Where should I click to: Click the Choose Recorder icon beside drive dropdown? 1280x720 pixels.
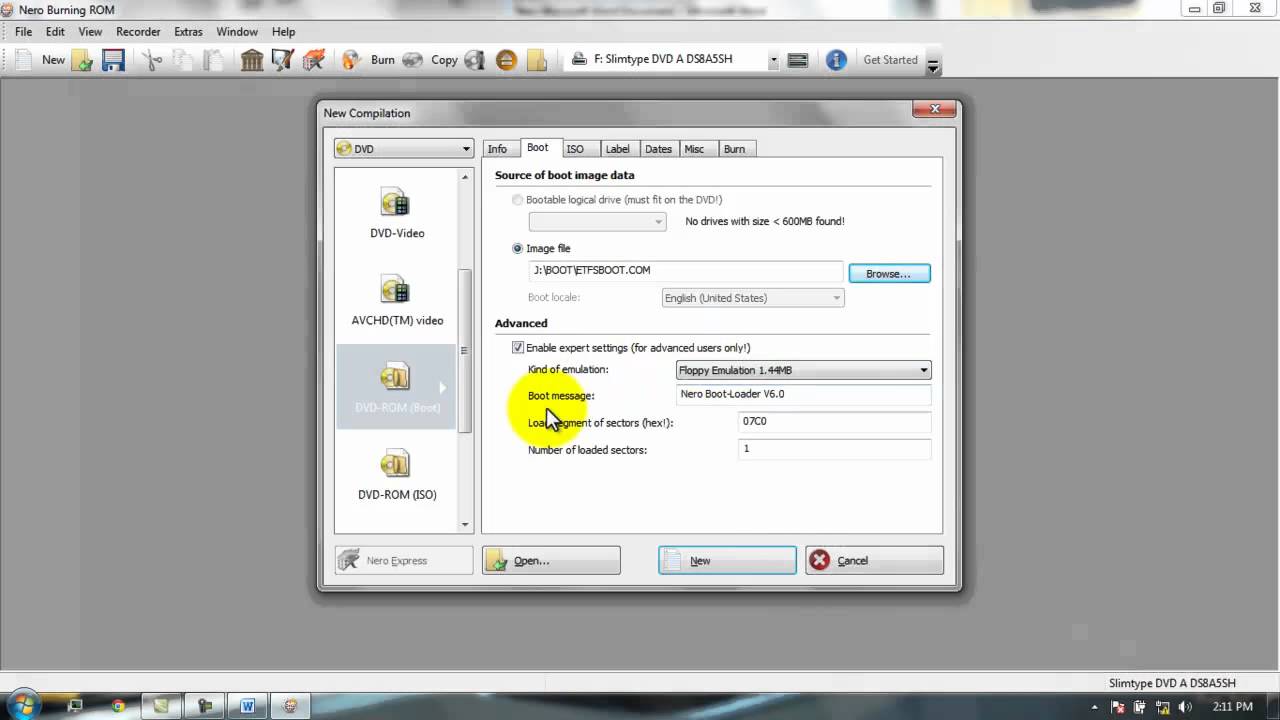click(798, 60)
